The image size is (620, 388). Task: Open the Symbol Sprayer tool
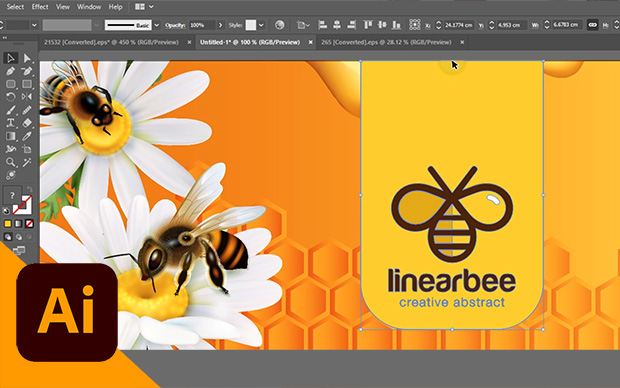pos(11,175)
